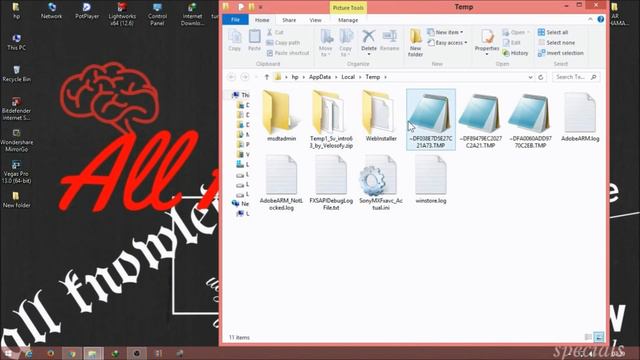Image resolution: width=640 pixels, height=360 pixels.
Task: Click the History button in Open group
Action: (x=516, y=53)
